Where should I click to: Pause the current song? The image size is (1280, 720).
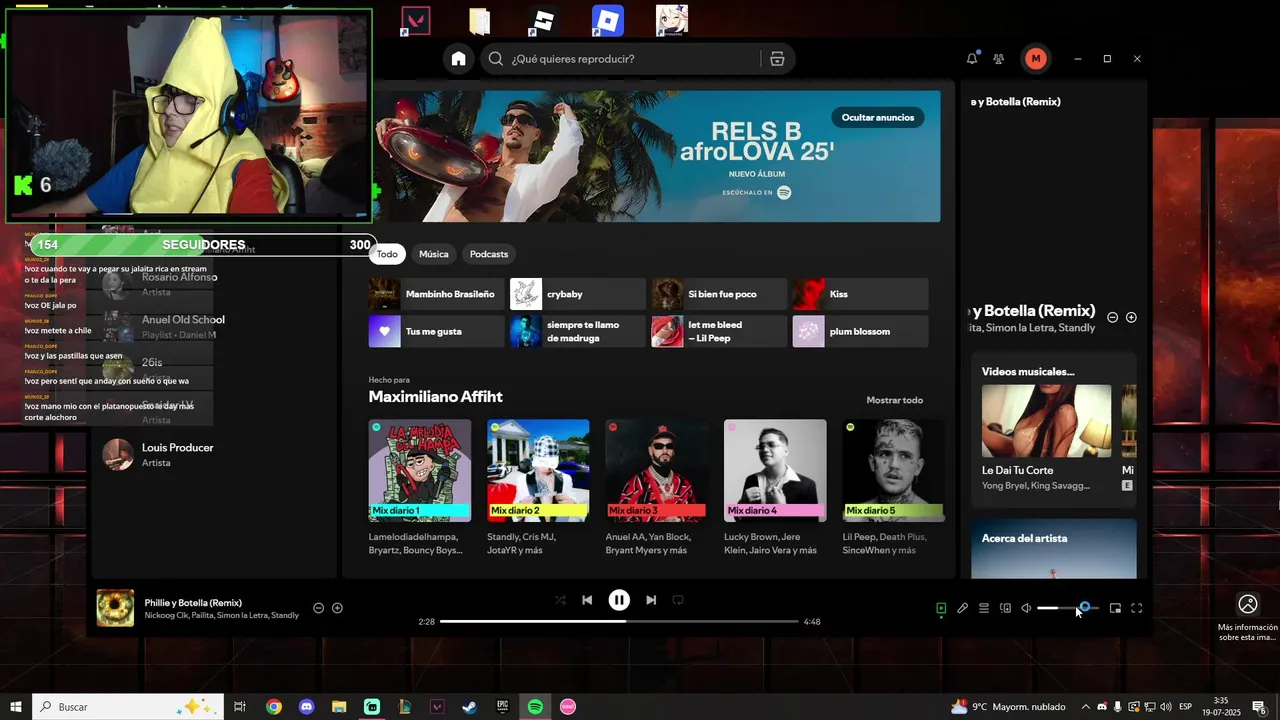[x=619, y=600]
